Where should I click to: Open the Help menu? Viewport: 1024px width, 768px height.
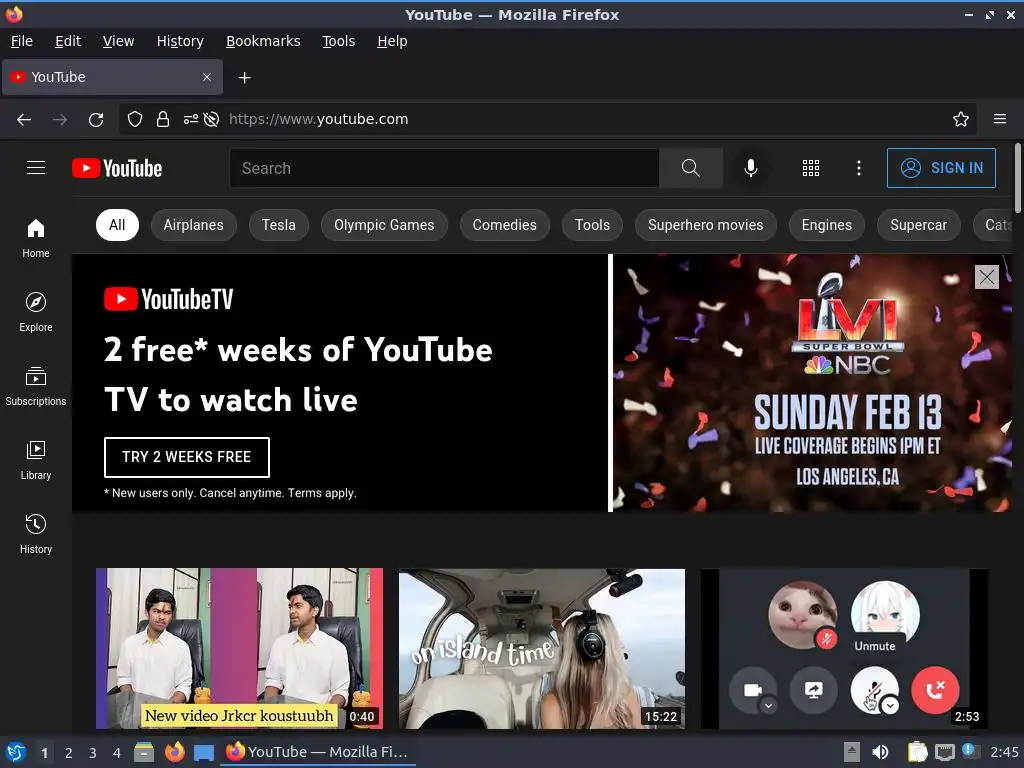coord(392,41)
